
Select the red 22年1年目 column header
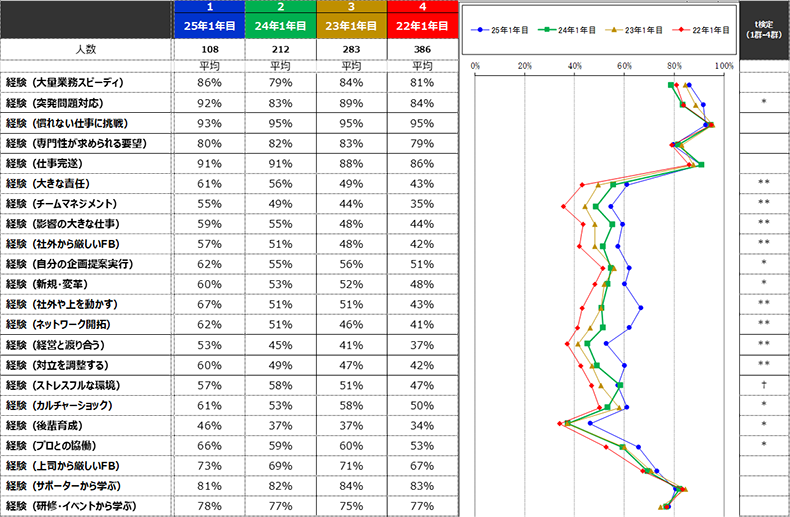point(422,26)
